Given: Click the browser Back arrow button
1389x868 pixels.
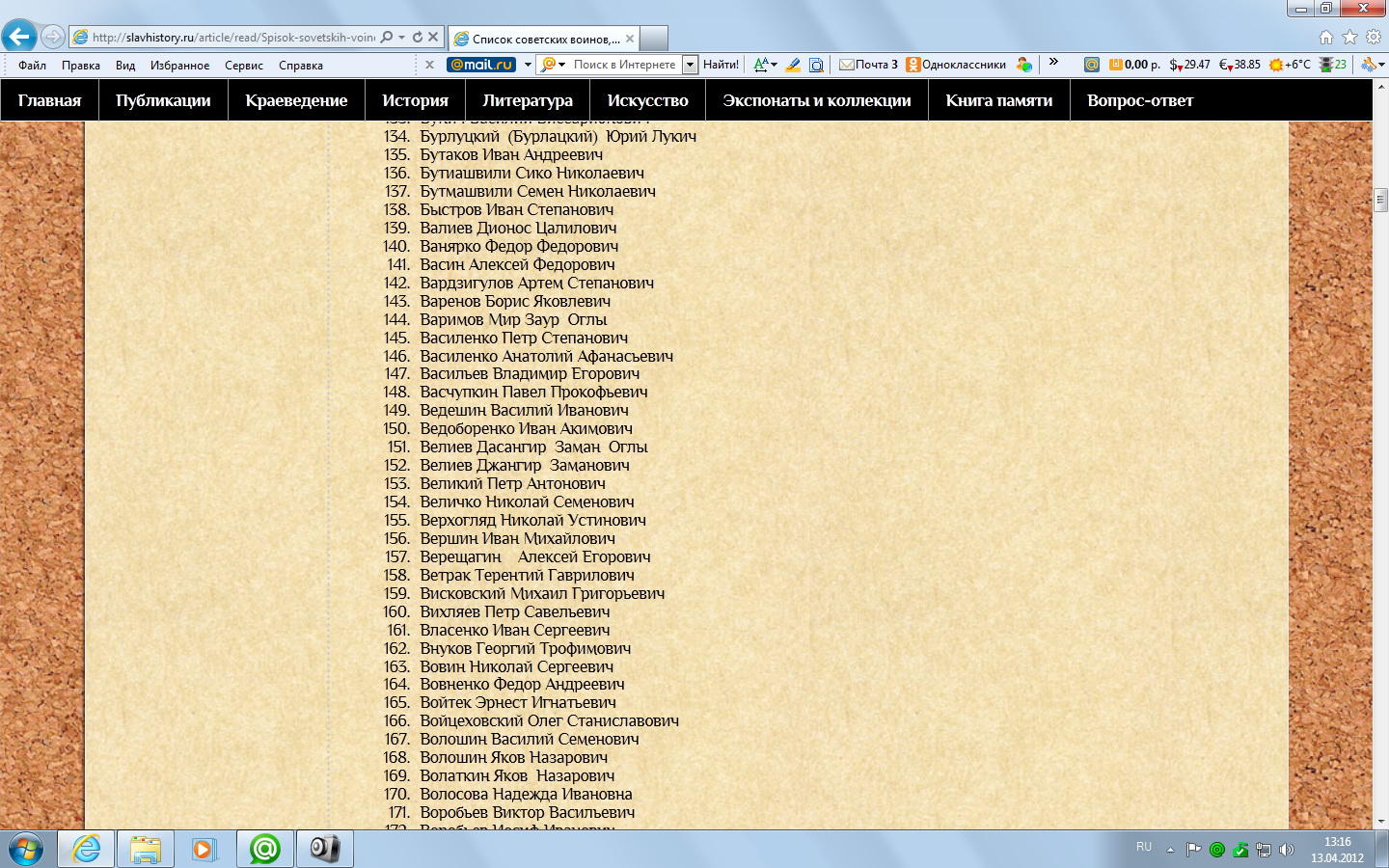Looking at the screenshot, I should click(19, 37).
